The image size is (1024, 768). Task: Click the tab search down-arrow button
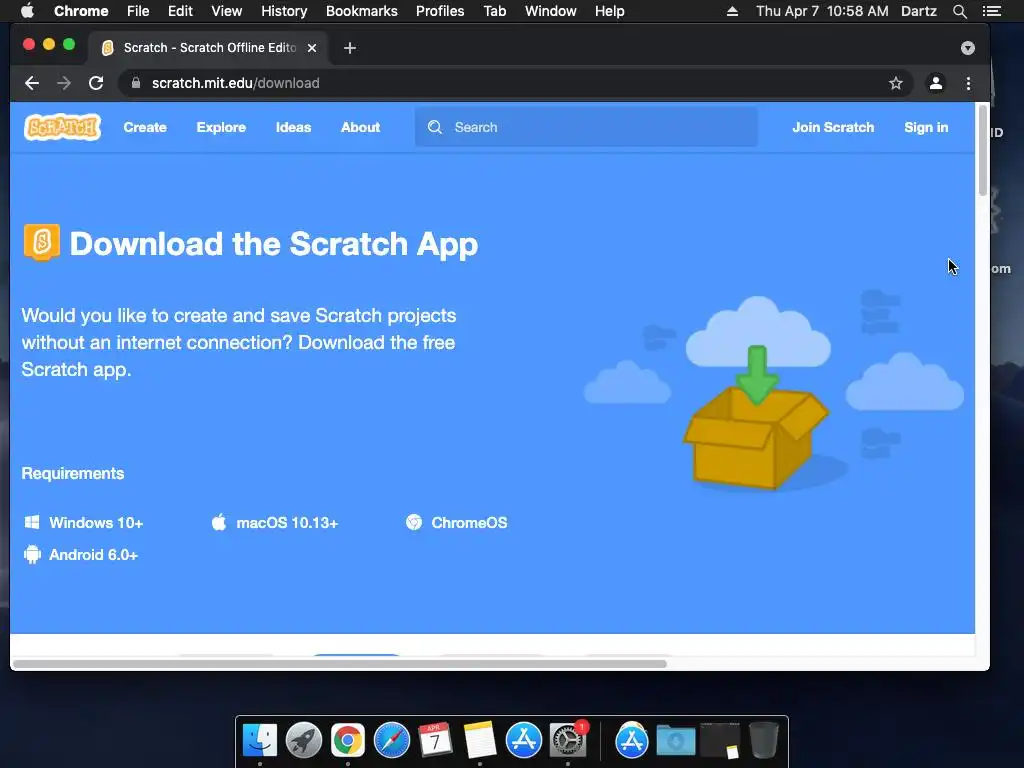click(x=968, y=48)
